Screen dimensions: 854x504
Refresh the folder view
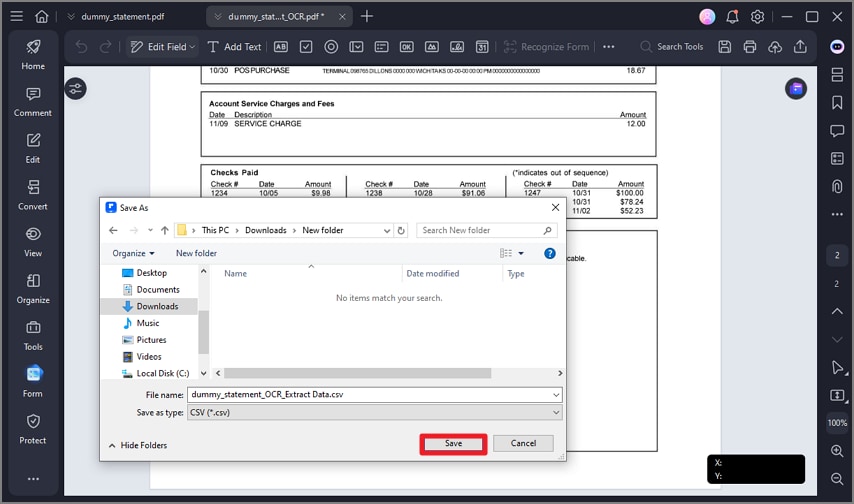pyautogui.click(x=401, y=230)
